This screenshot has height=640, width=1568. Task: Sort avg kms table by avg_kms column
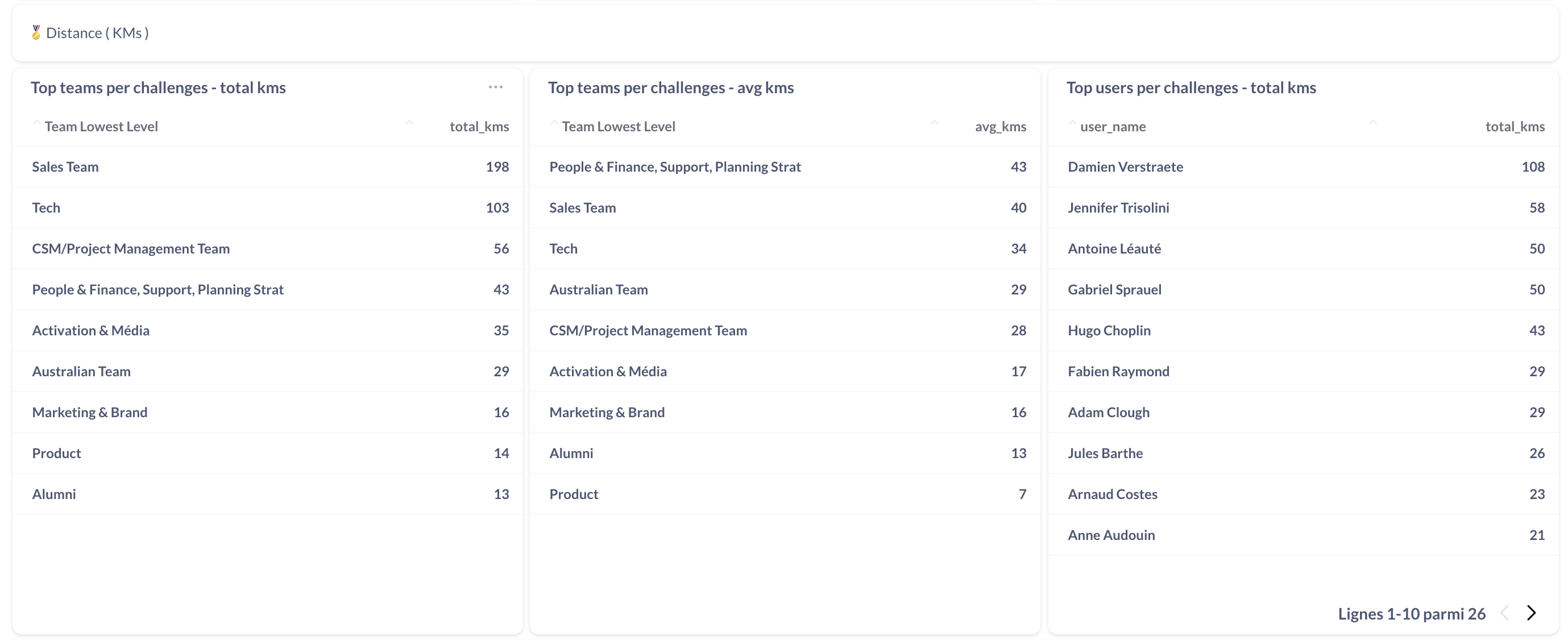click(x=1000, y=127)
